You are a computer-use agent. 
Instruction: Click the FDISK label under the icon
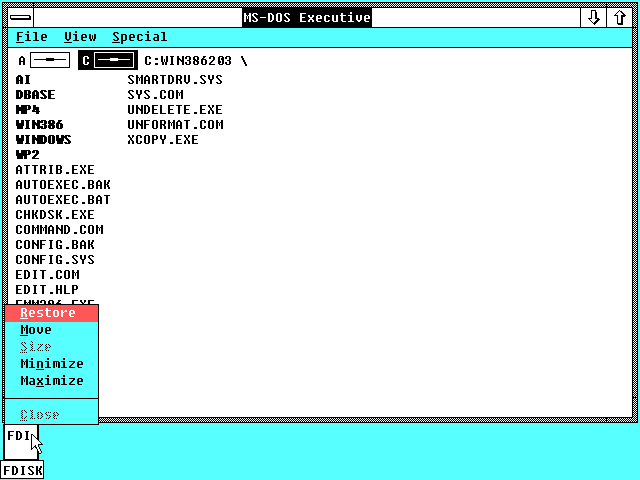22,471
